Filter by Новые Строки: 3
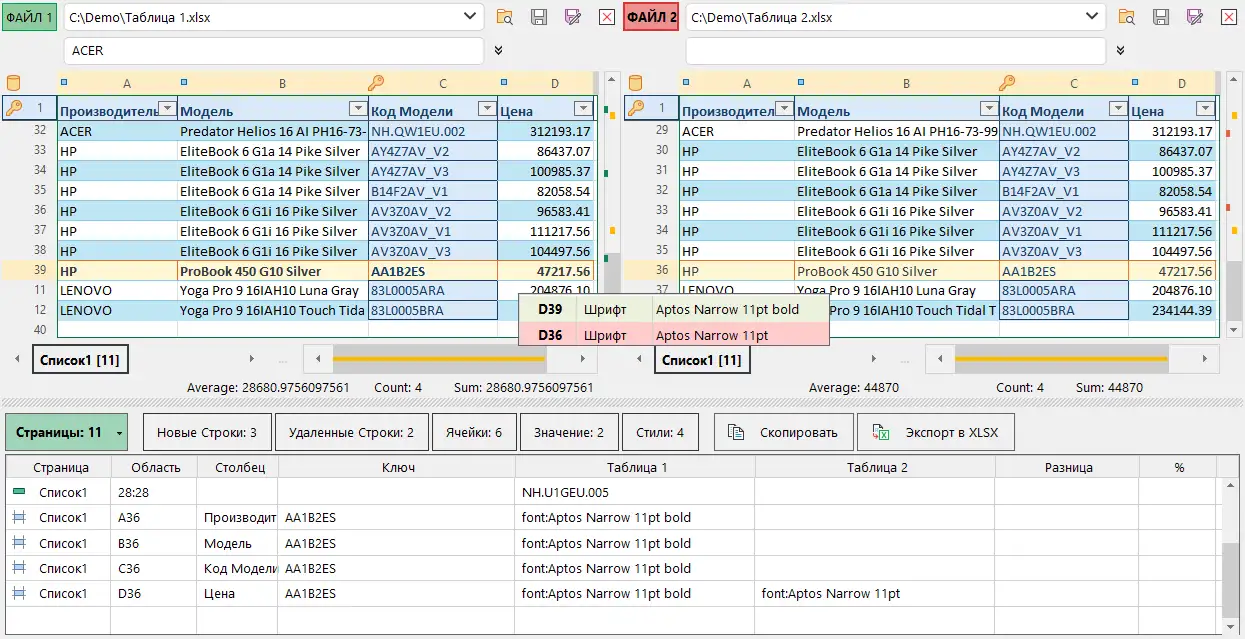This screenshot has width=1245, height=639. [x=207, y=432]
